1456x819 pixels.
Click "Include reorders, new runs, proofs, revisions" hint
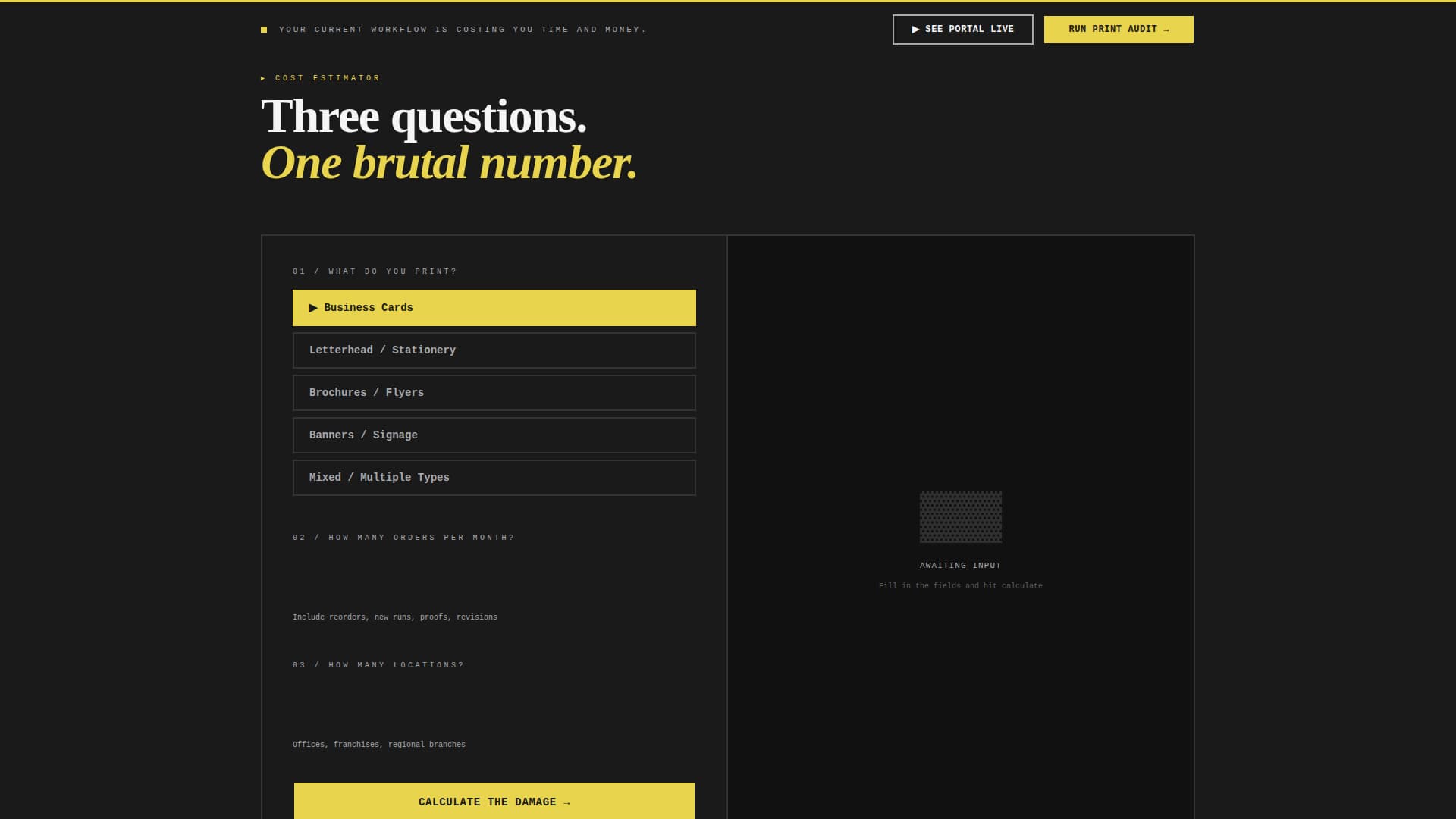click(395, 617)
